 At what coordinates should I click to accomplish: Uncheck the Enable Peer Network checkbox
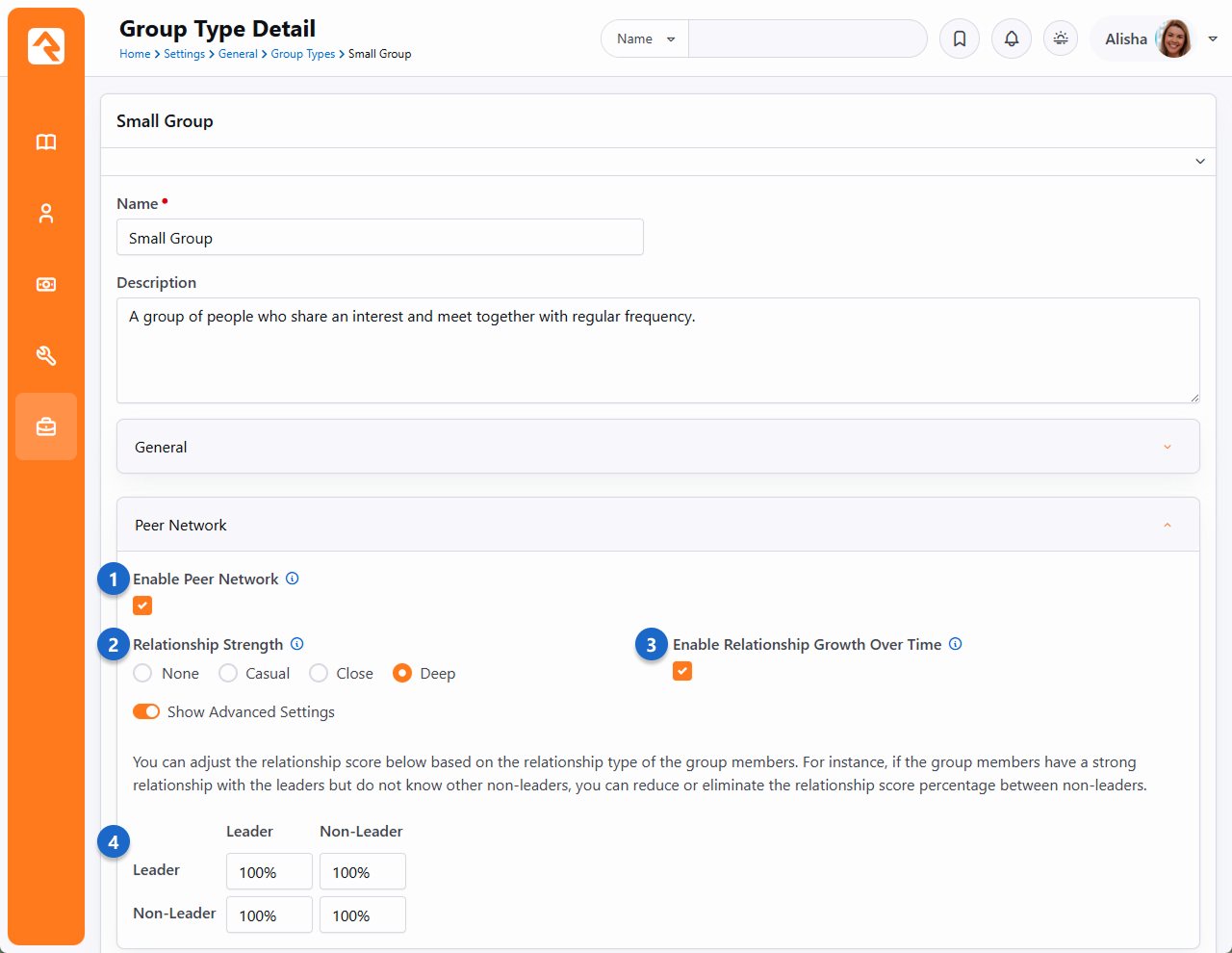[142, 605]
